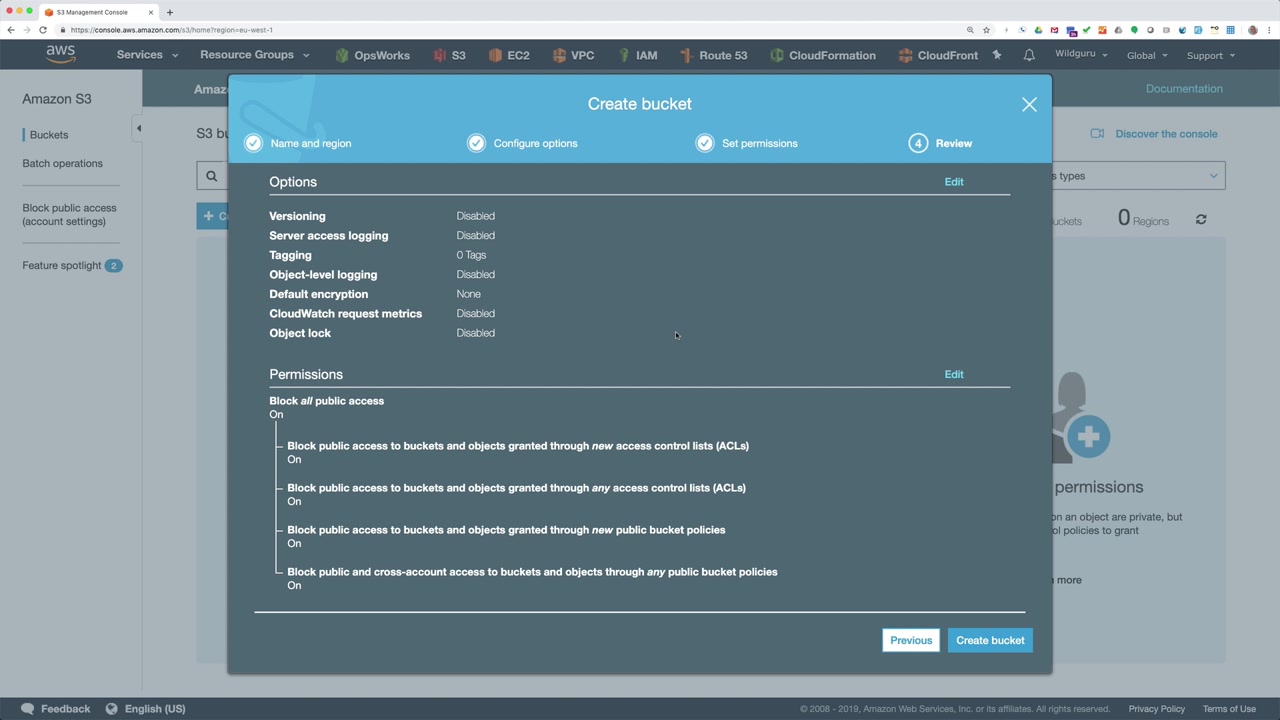Click the browser zoom magnifier icon
The image size is (1280, 720).
click(970, 30)
